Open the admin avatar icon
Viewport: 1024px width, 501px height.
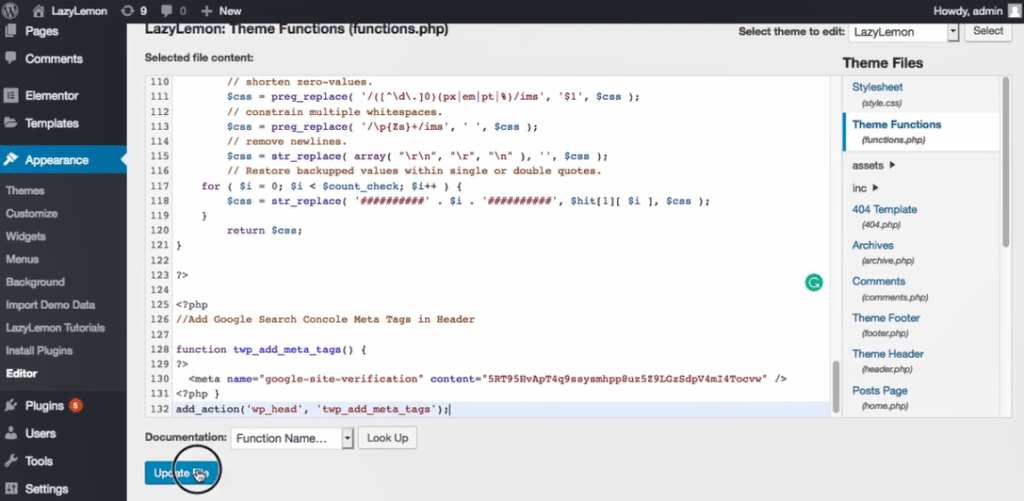point(1013,10)
